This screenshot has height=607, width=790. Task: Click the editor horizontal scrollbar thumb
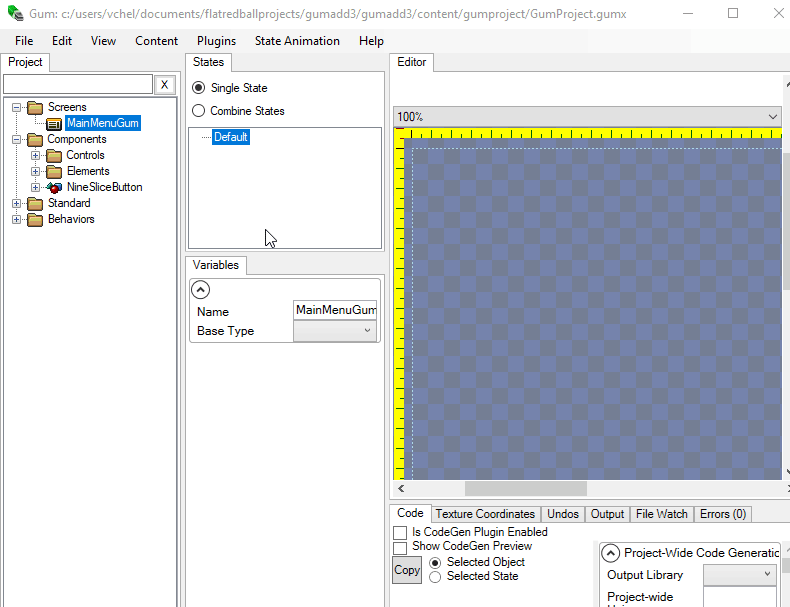pyautogui.click(x=525, y=488)
